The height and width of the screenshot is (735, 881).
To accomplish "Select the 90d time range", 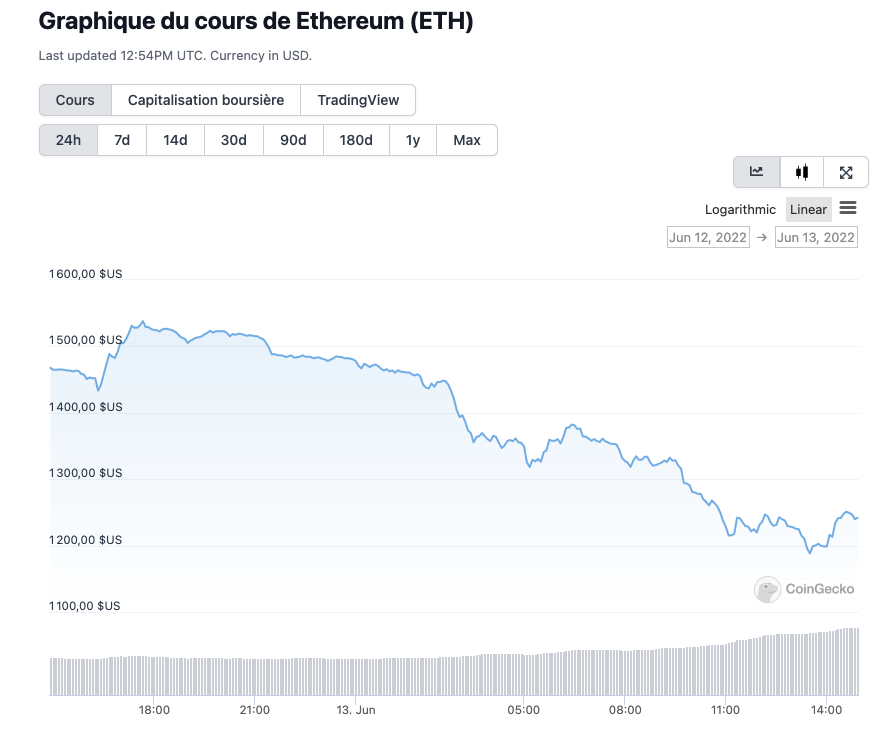I will pos(293,140).
